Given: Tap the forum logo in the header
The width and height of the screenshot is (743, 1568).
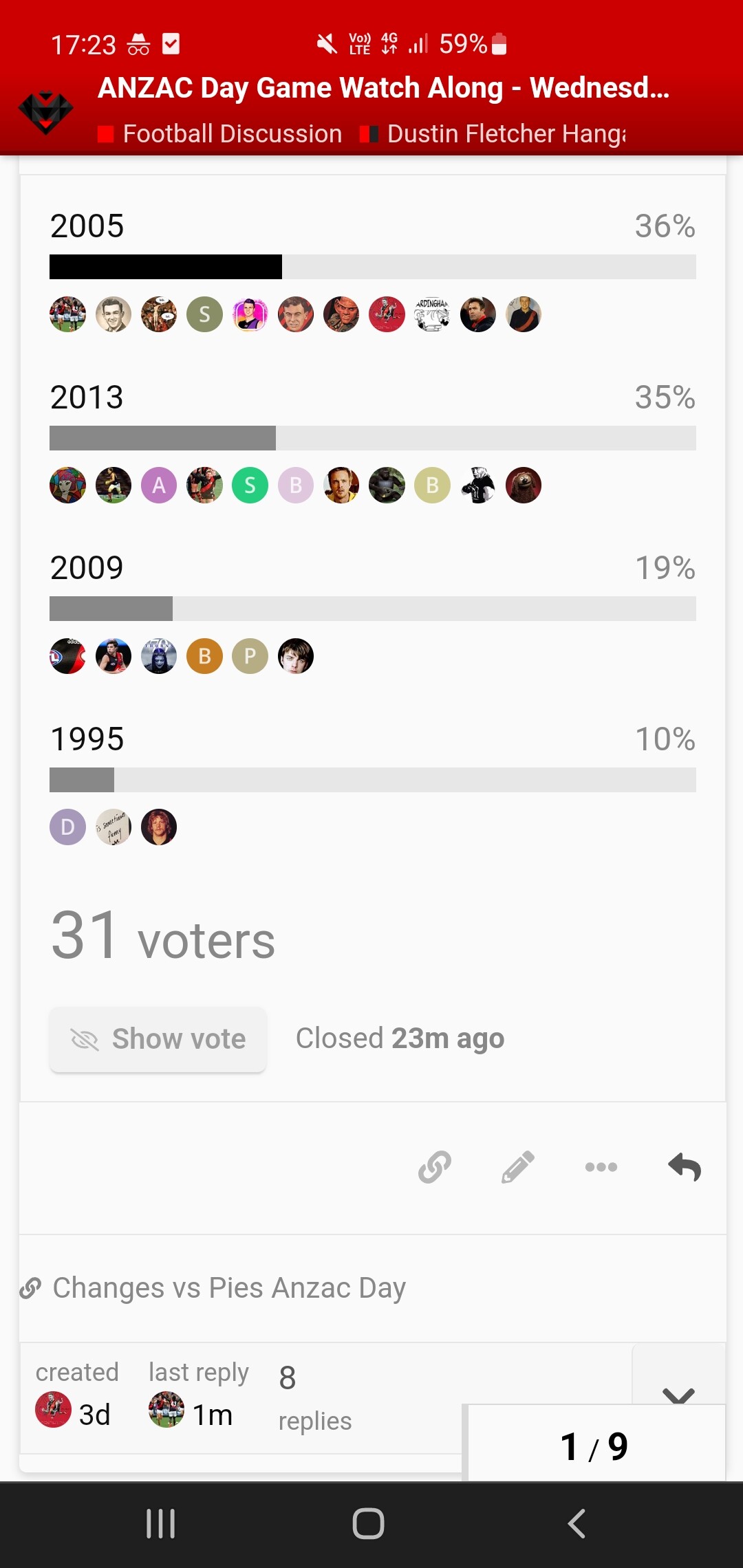Looking at the screenshot, I should pyautogui.click(x=45, y=112).
